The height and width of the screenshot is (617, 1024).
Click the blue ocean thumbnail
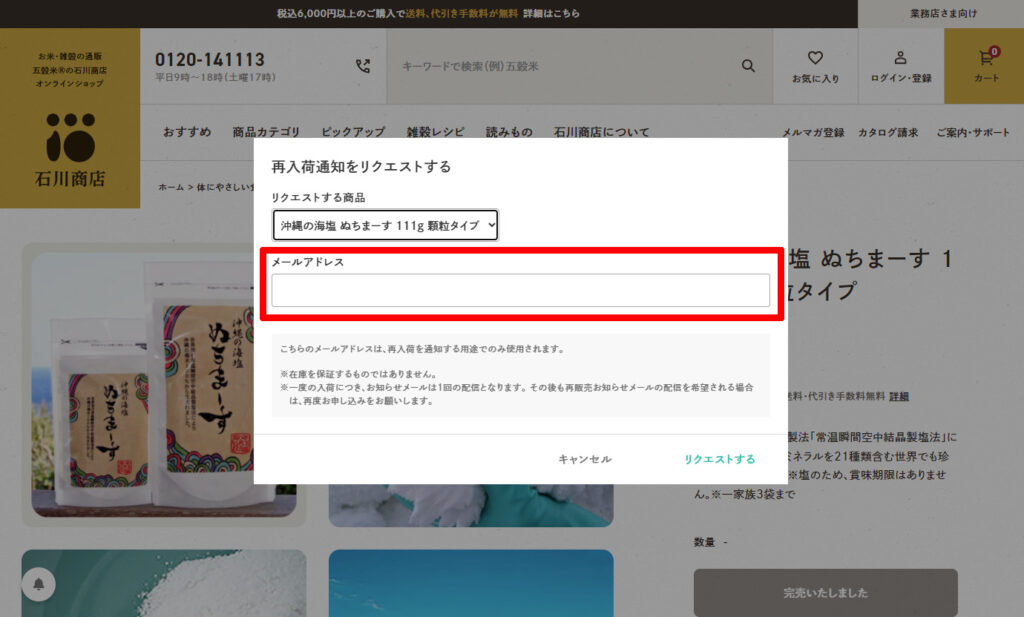471,583
